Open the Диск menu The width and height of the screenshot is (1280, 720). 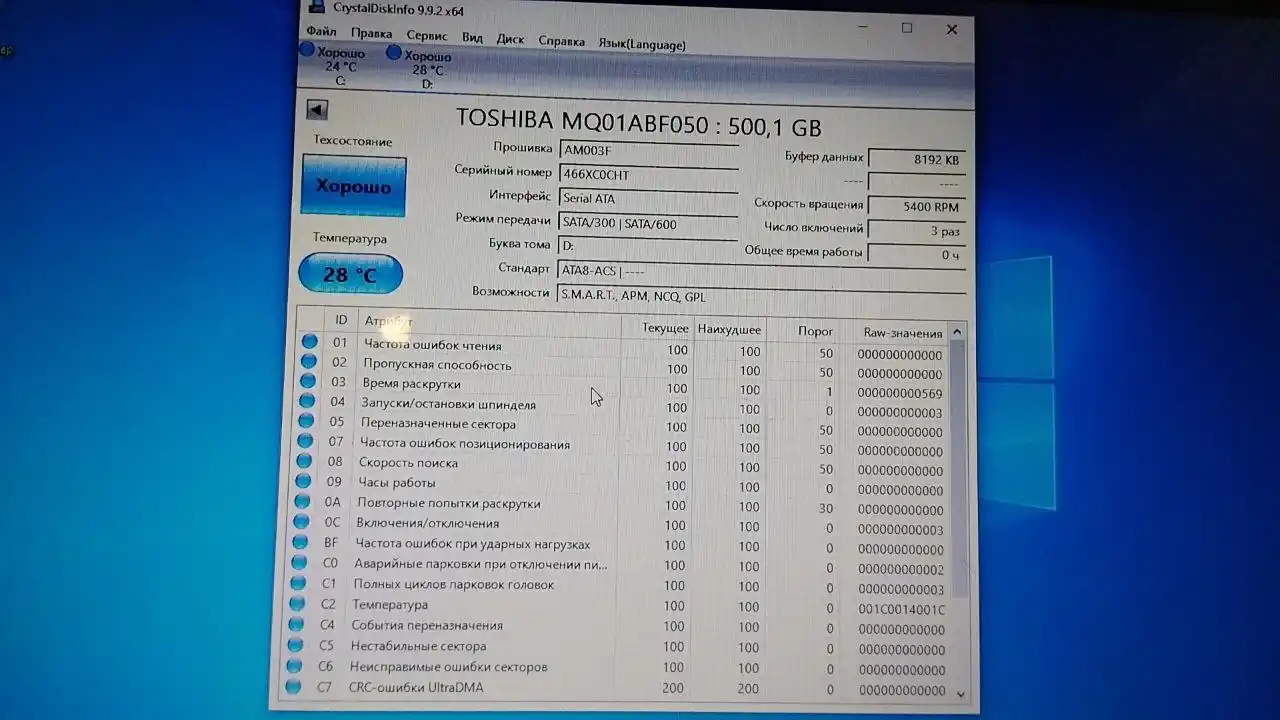[510, 39]
